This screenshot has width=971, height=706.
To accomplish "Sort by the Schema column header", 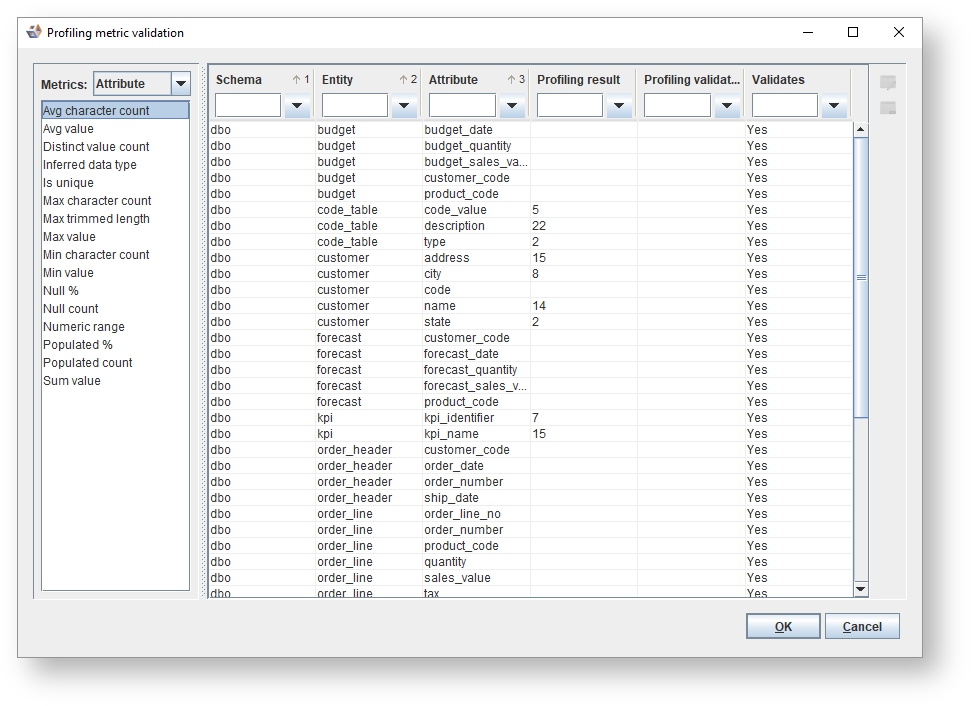I will click(262, 79).
